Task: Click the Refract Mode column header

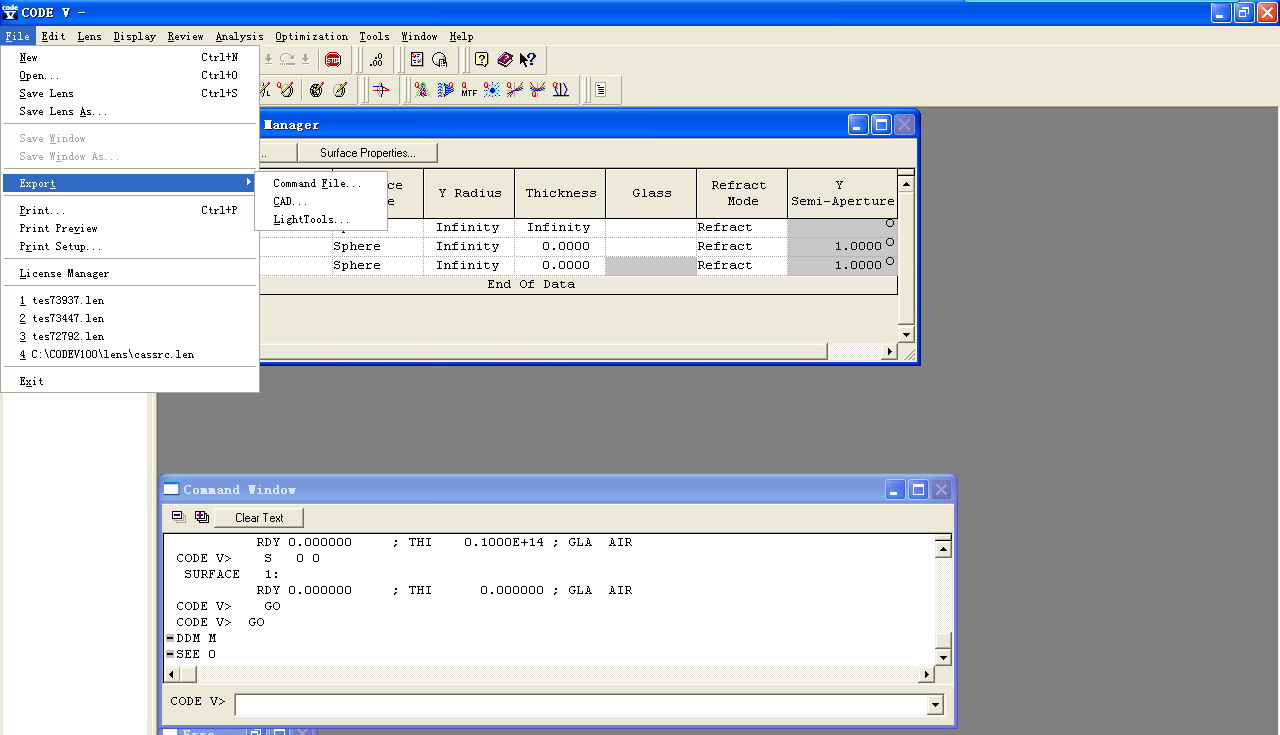Action: click(741, 193)
